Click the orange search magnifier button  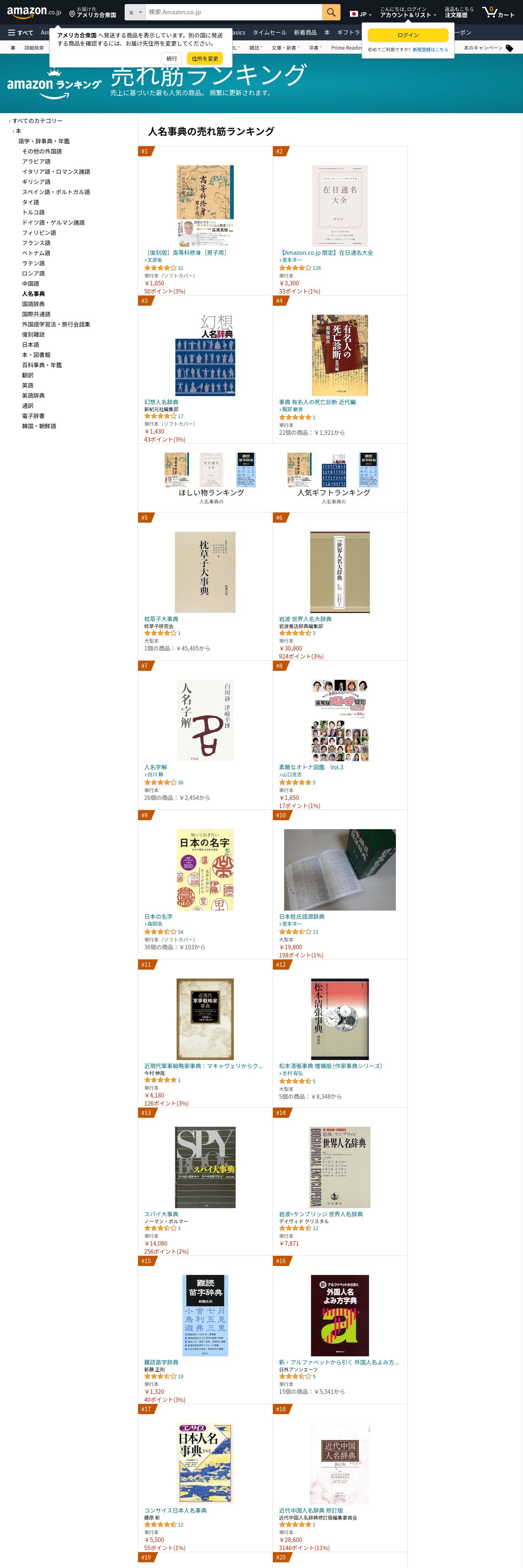tap(331, 12)
